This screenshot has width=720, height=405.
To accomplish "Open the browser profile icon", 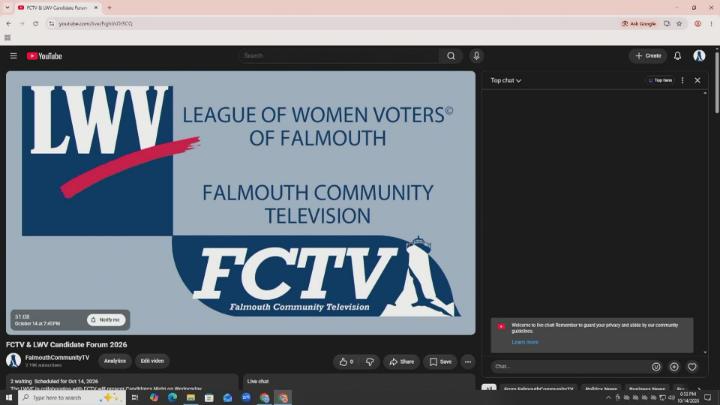I will click(x=698, y=23).
